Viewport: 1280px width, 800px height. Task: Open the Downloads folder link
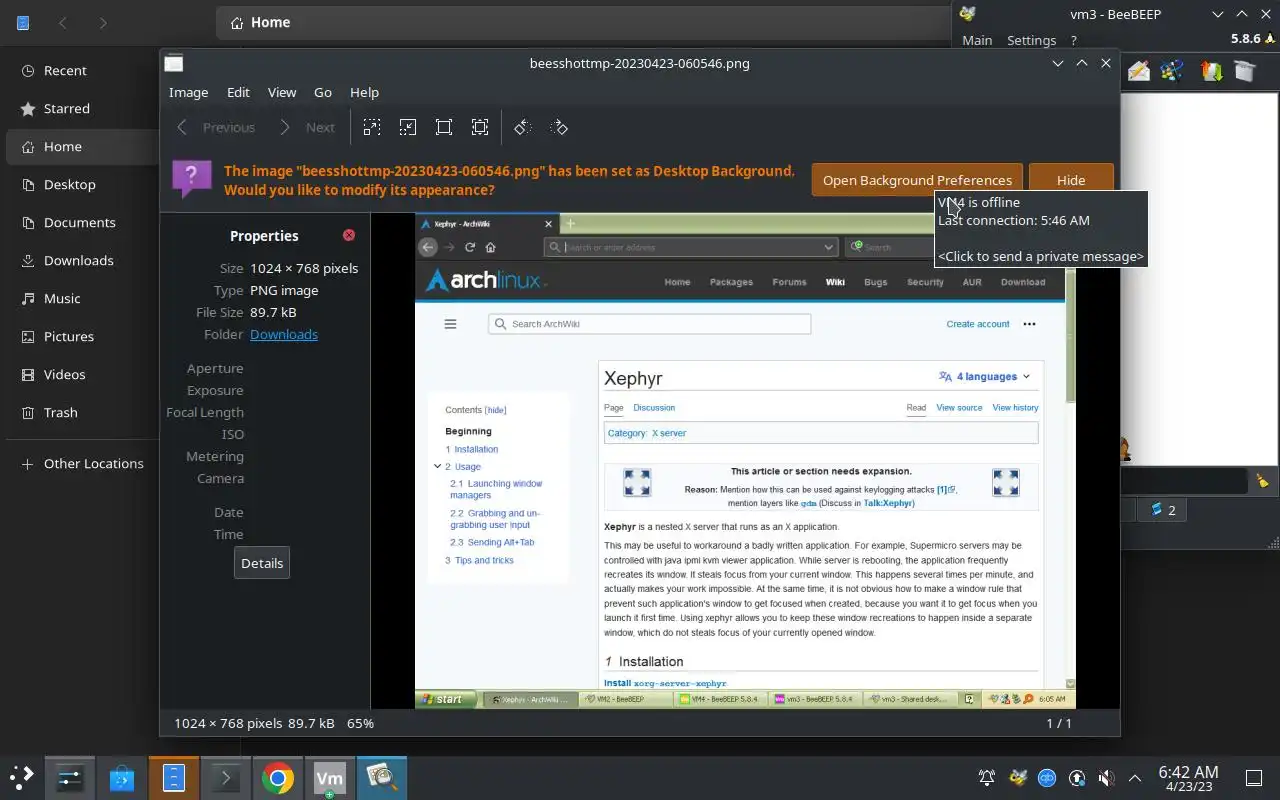pos(284,334)
